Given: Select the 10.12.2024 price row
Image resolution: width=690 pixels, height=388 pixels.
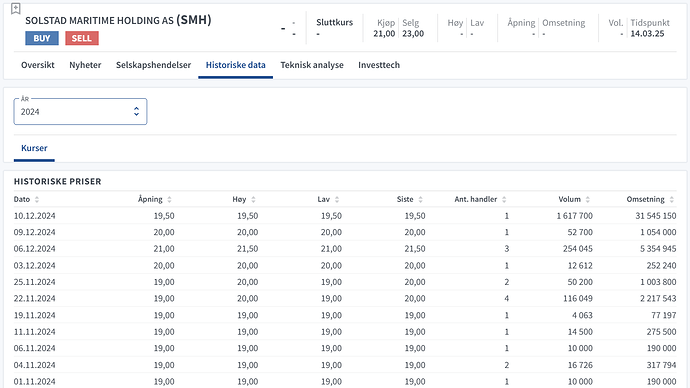Looking at the screenshot, I should 345,216.
